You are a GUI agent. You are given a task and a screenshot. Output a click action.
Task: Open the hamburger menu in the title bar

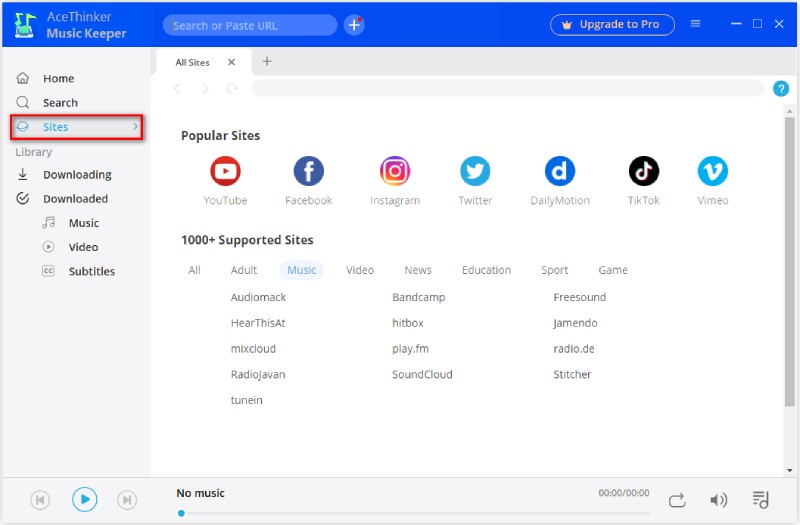pyautogui.click(x=695, y=23)
